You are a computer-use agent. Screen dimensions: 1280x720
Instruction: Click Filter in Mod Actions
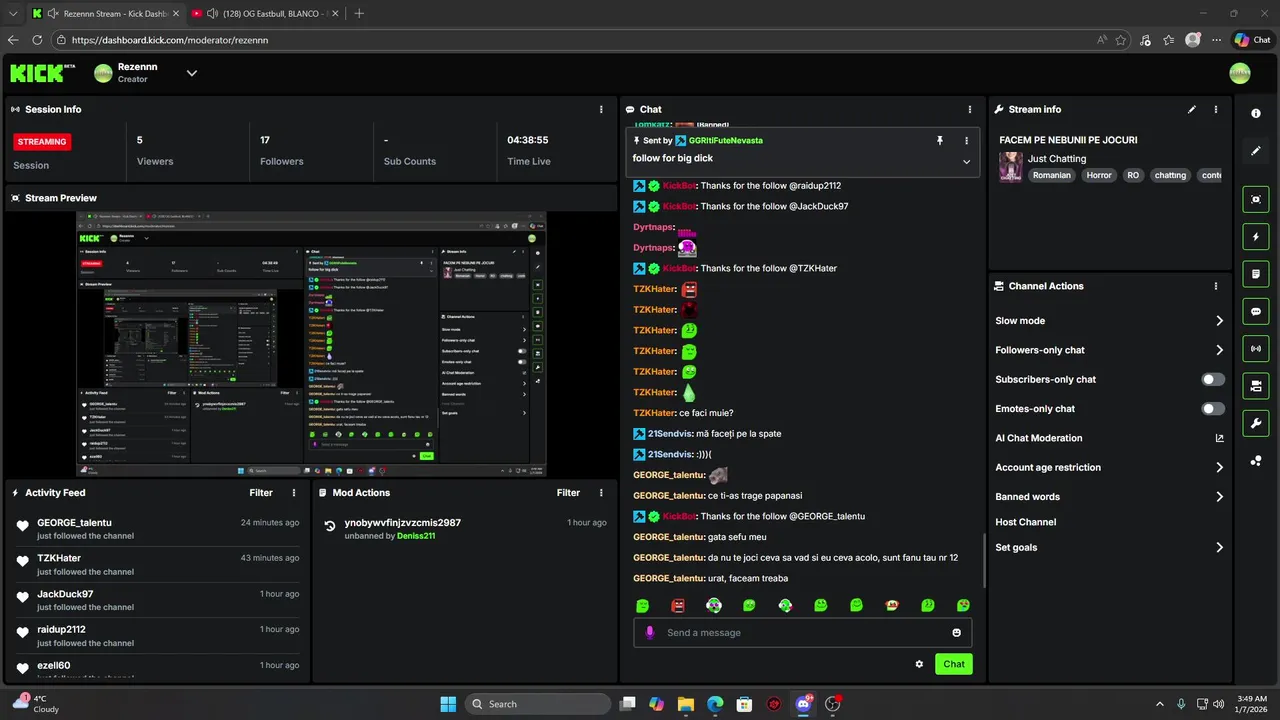568,492
